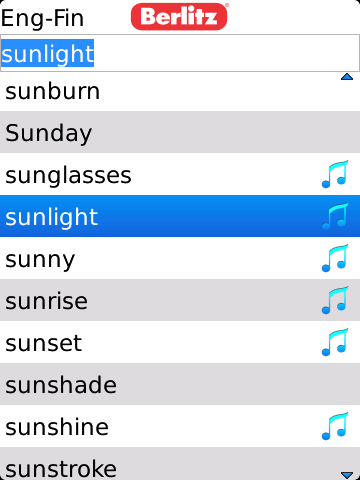The image size is (360, 480).
Task: Play audio pronunciation for sunset
Action: coord(335,342)
